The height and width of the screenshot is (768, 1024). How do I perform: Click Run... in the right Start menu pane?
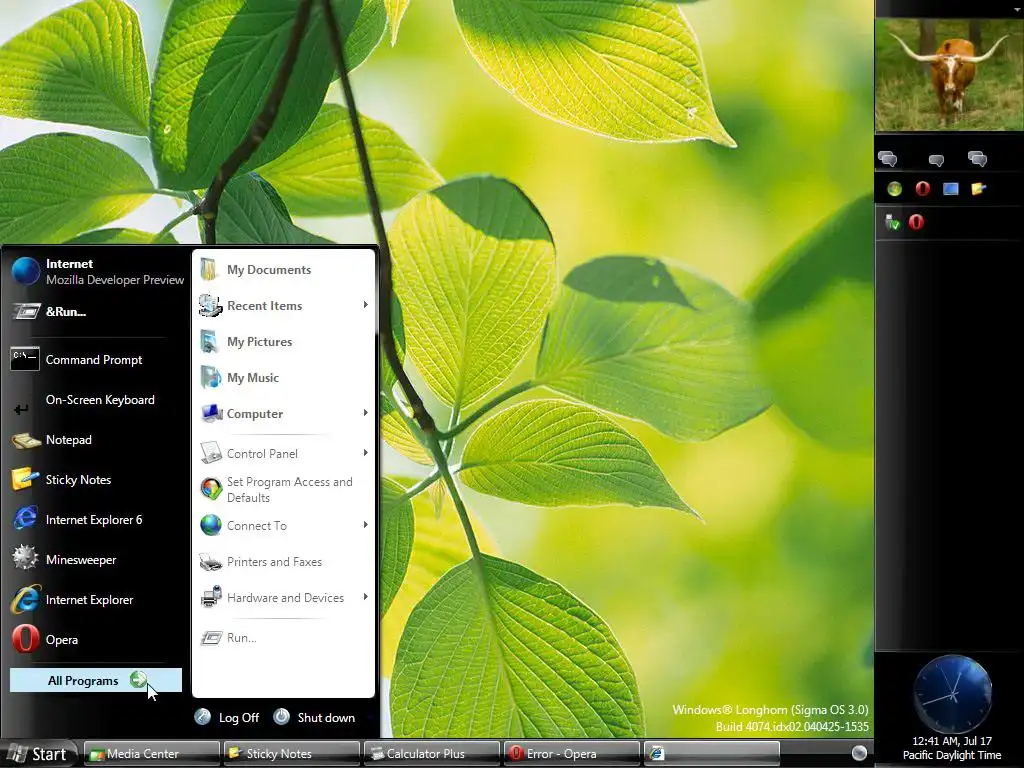point(283,637)
